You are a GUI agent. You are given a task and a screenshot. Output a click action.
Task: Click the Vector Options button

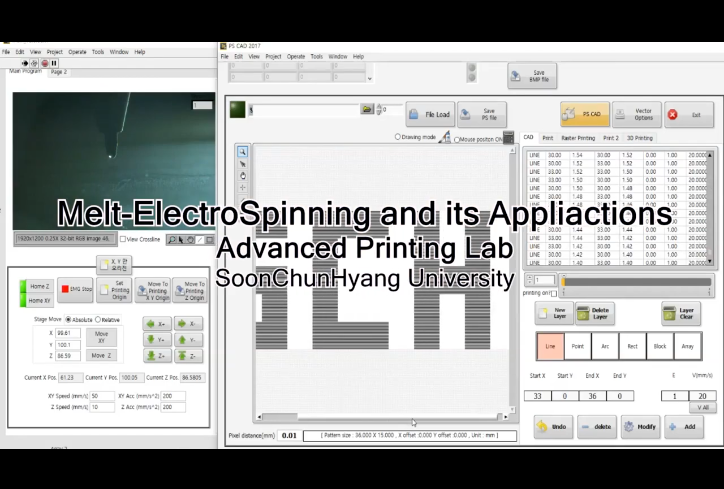(637, 114)
